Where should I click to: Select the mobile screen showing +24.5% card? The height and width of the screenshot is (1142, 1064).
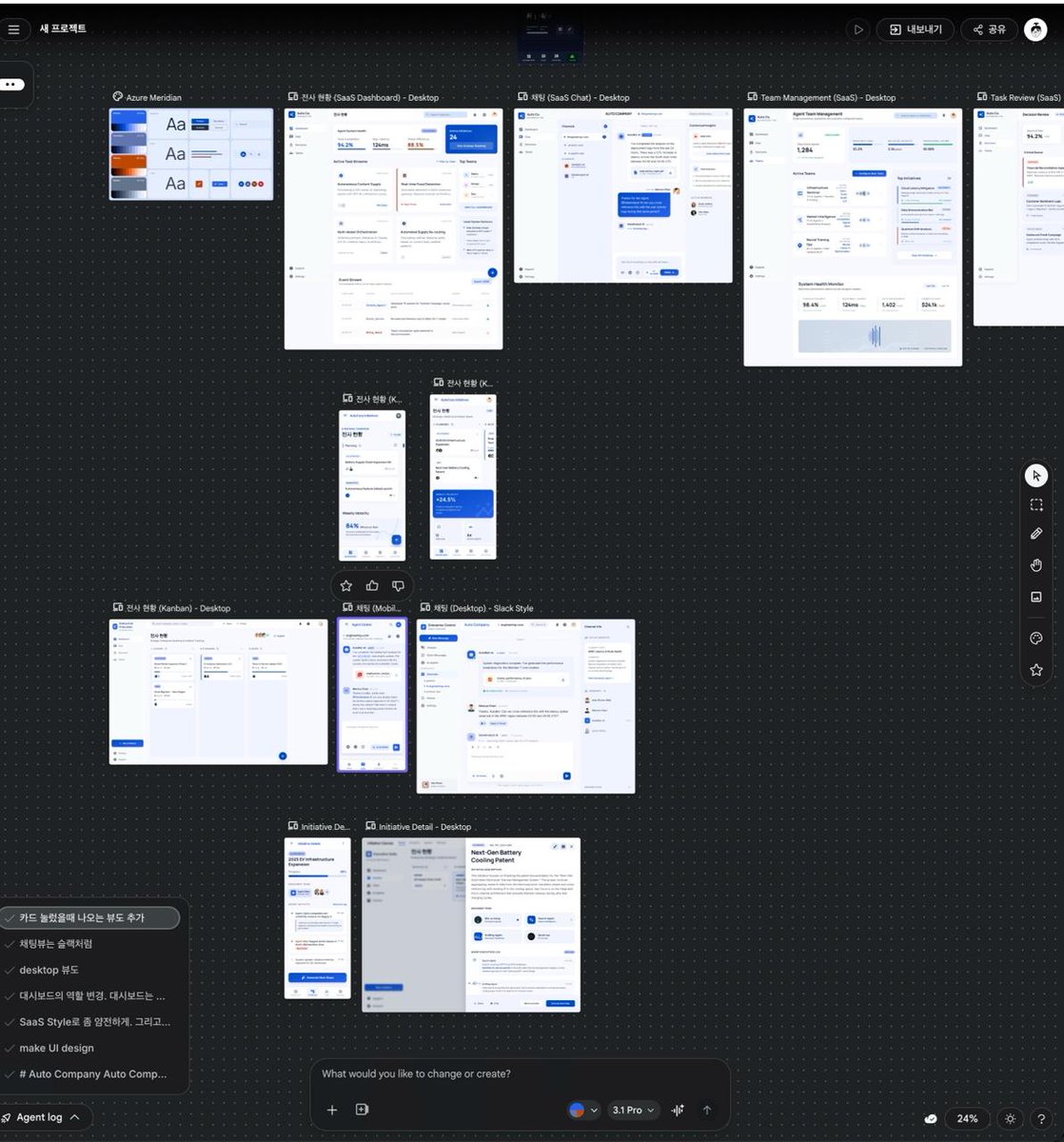point(463,477)
